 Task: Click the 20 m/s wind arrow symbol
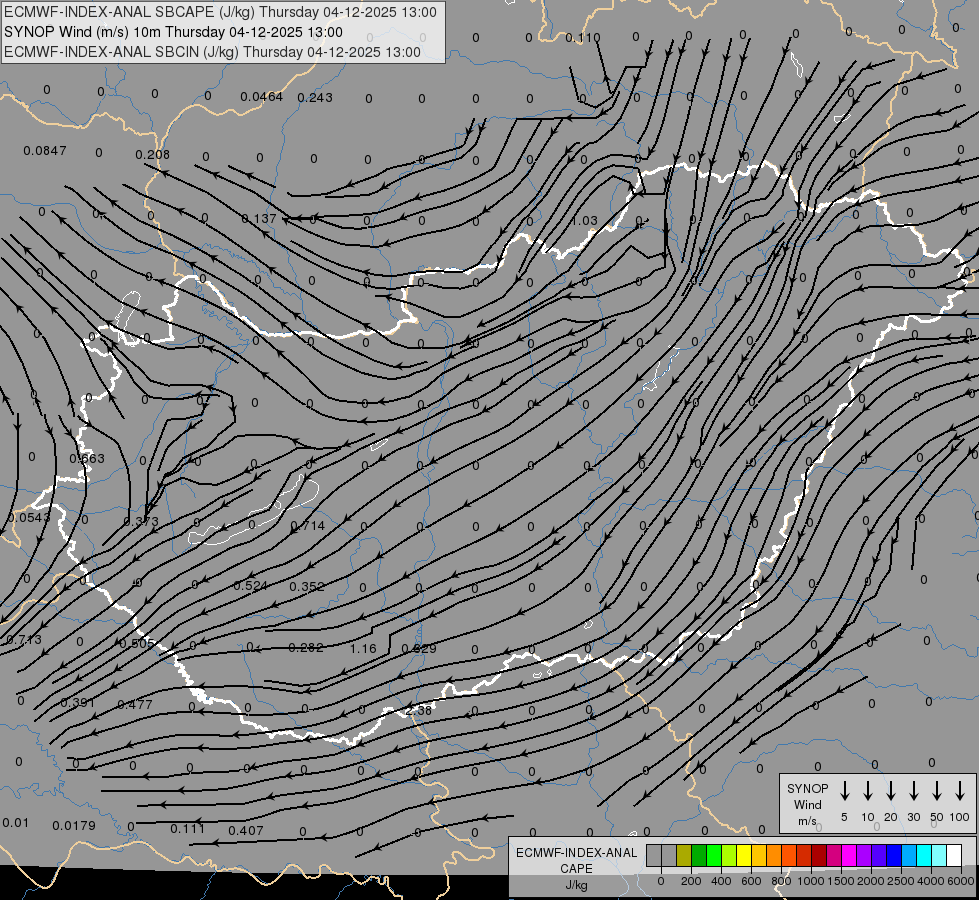point(891,791)
